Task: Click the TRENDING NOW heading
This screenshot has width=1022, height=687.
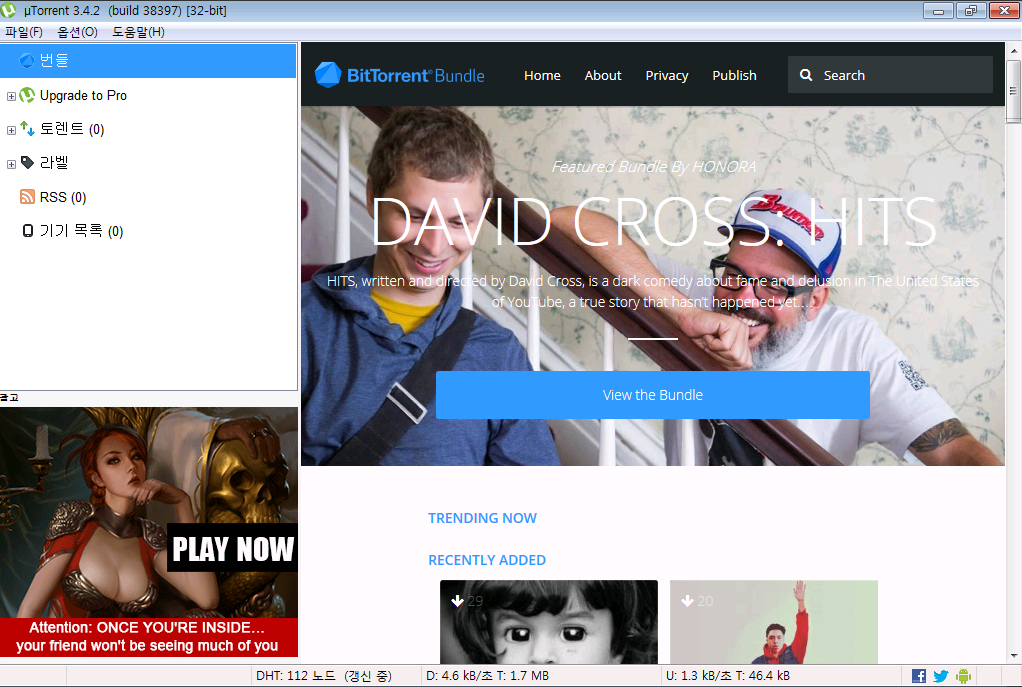Action: [482, 518]
